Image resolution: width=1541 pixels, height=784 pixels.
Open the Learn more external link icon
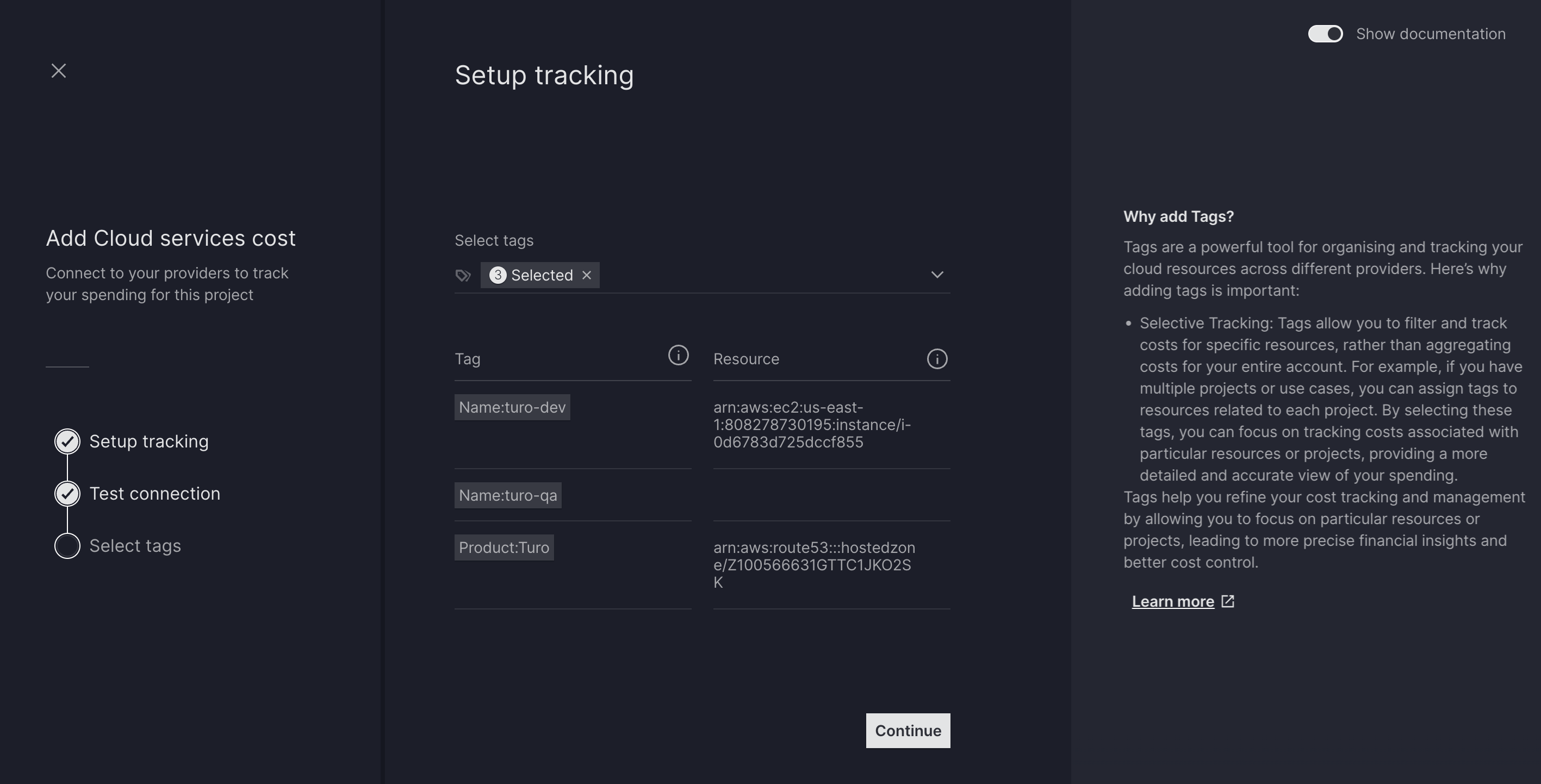click(x=1228, y=601)
